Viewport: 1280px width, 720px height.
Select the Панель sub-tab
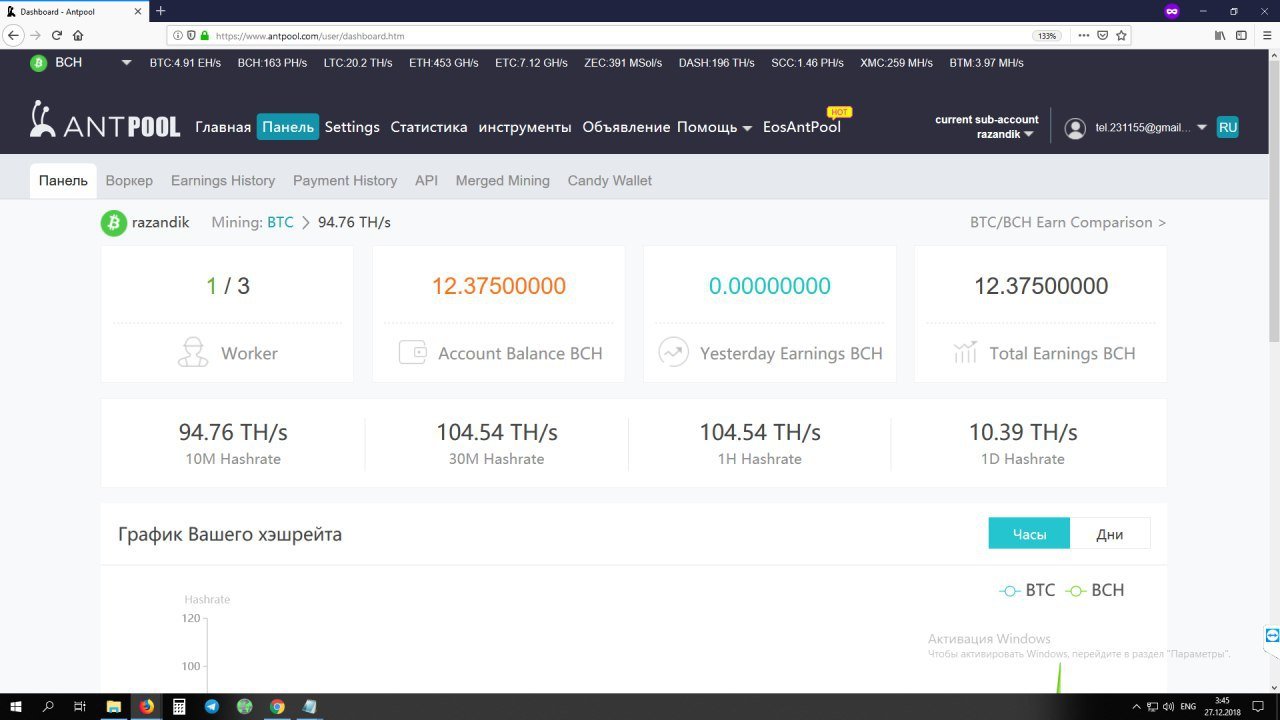point(63,181)
